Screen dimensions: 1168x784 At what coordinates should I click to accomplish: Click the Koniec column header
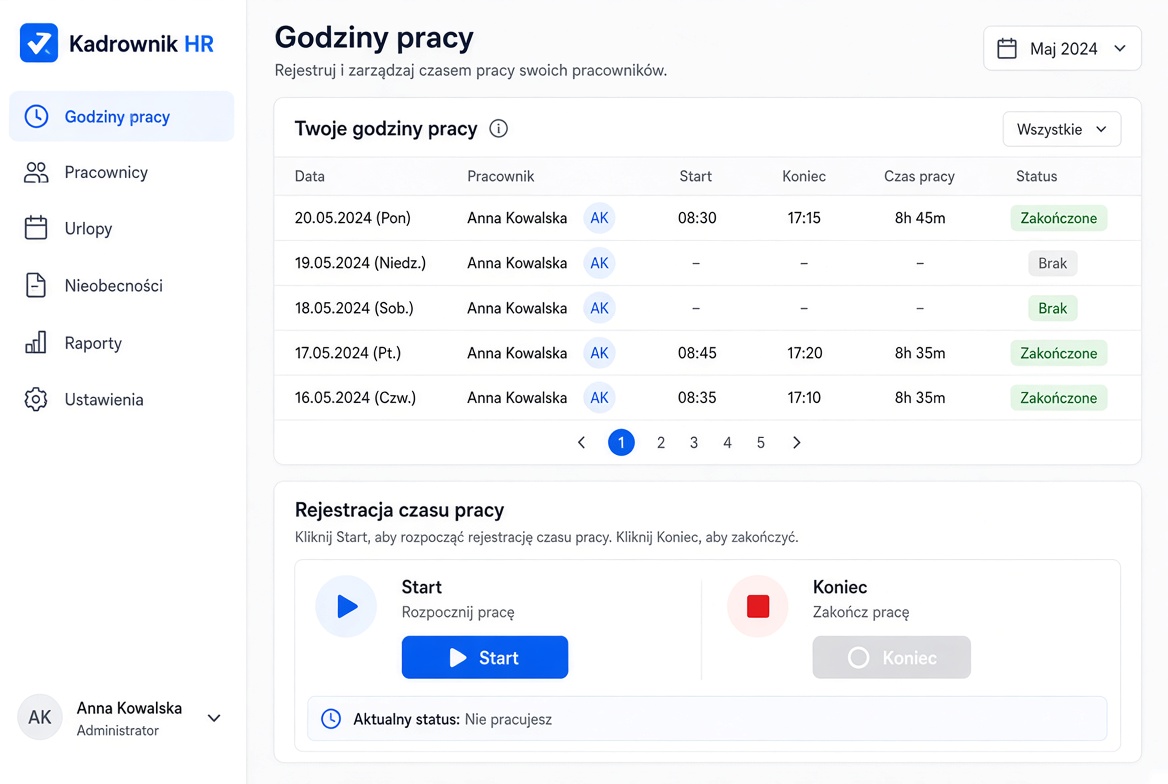pyautogui.click(x=804, y=176)
